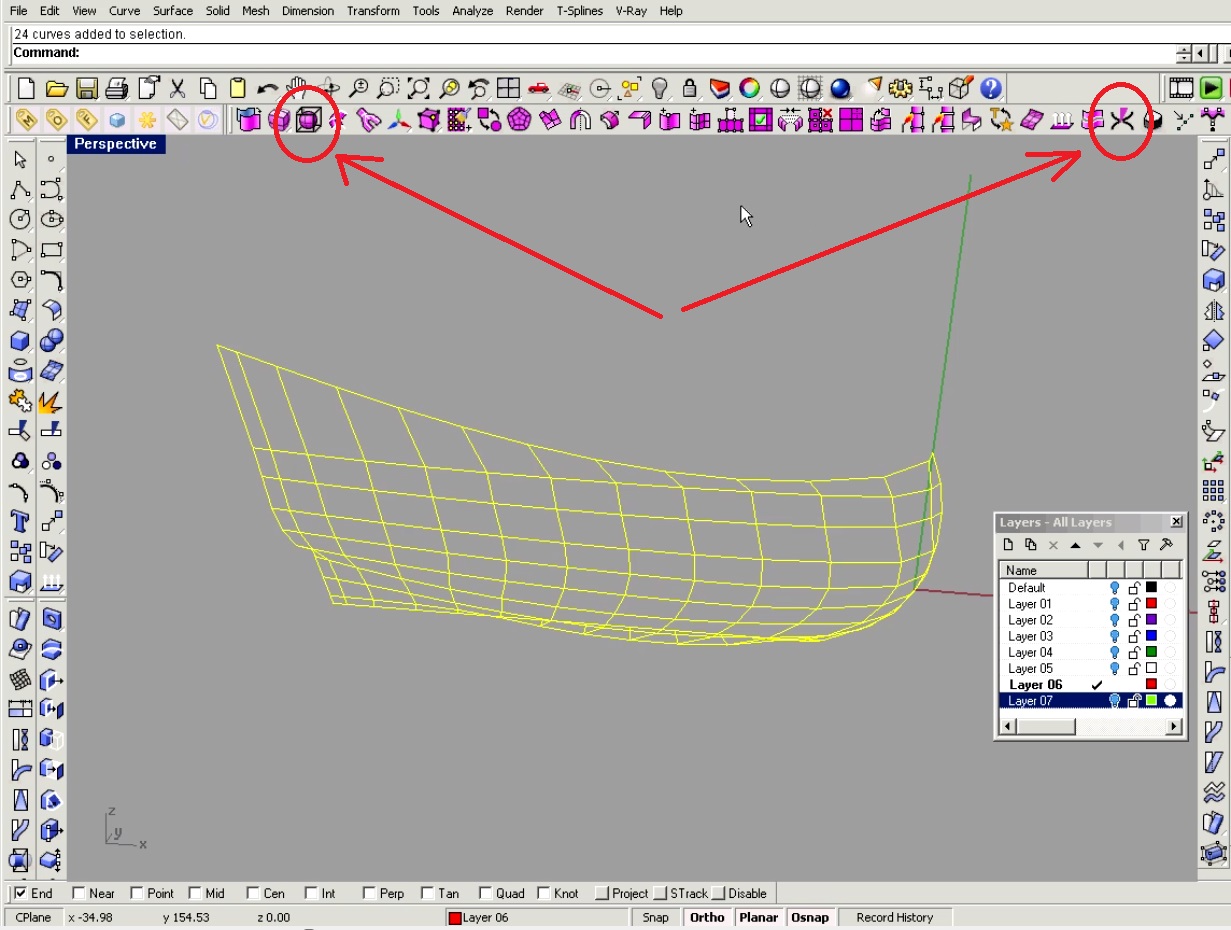Click the Save file icon
1231x930 pixels.
(87, 88)
